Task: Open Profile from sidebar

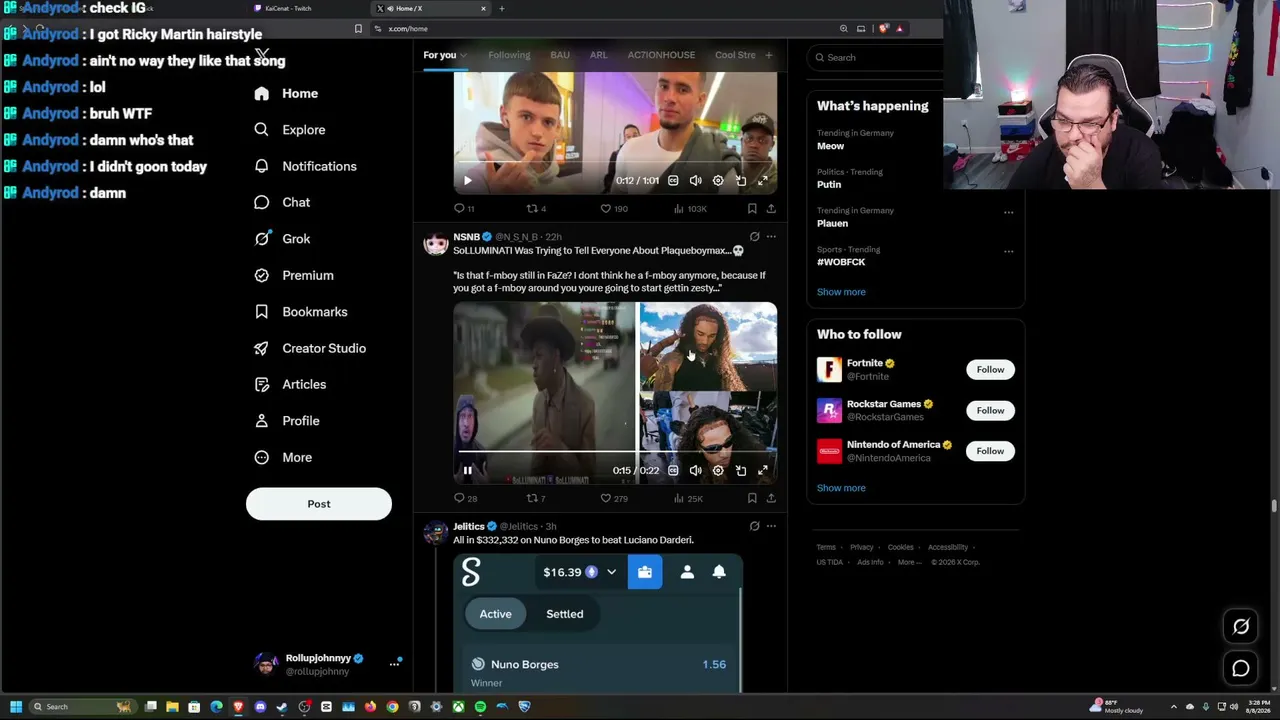Action: point(287,421)
